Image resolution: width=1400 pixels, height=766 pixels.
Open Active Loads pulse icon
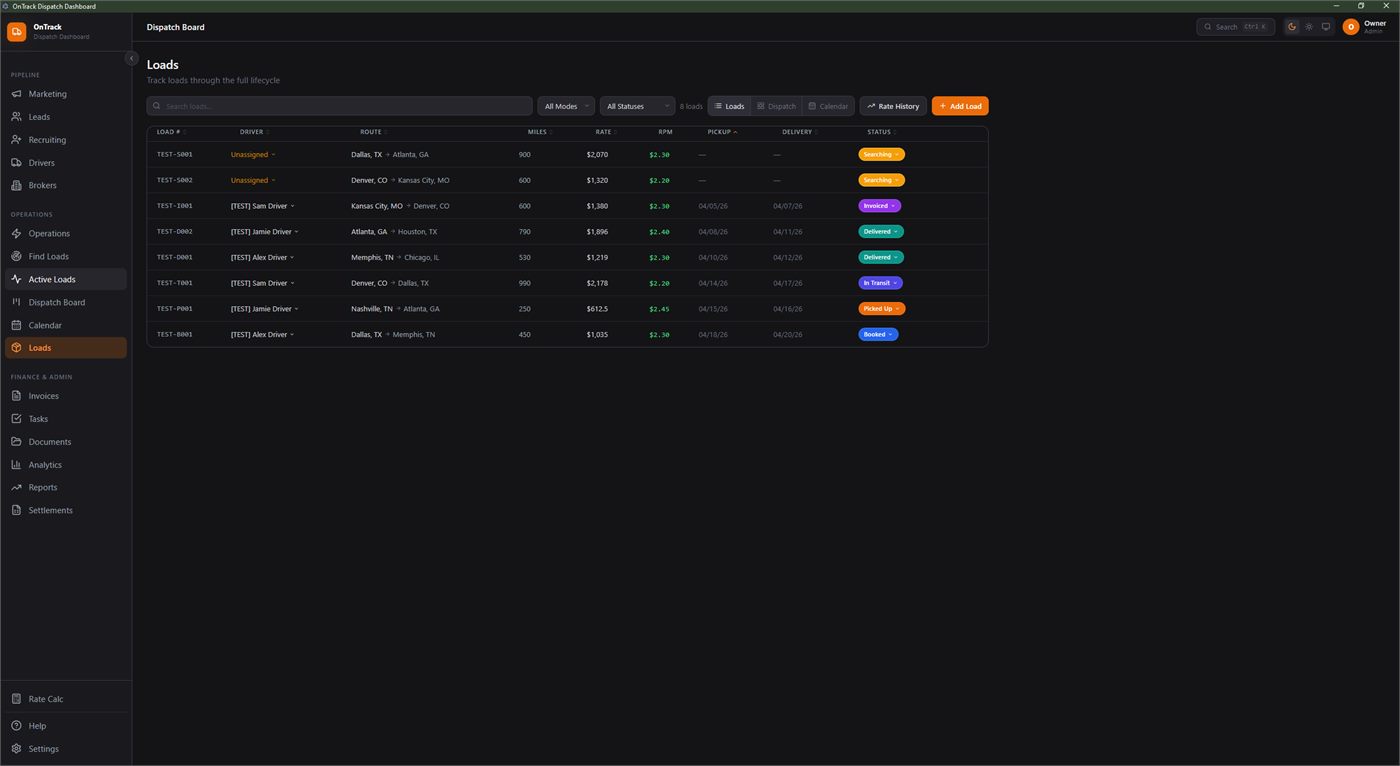click(x=16, y=279)
